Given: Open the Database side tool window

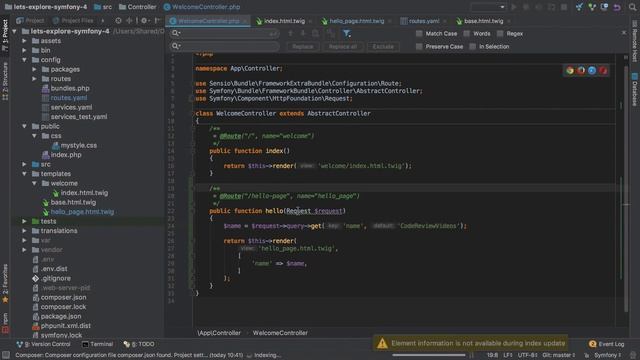Looking at the screenshot, I should pyautogui.click(x=635, y=90).
